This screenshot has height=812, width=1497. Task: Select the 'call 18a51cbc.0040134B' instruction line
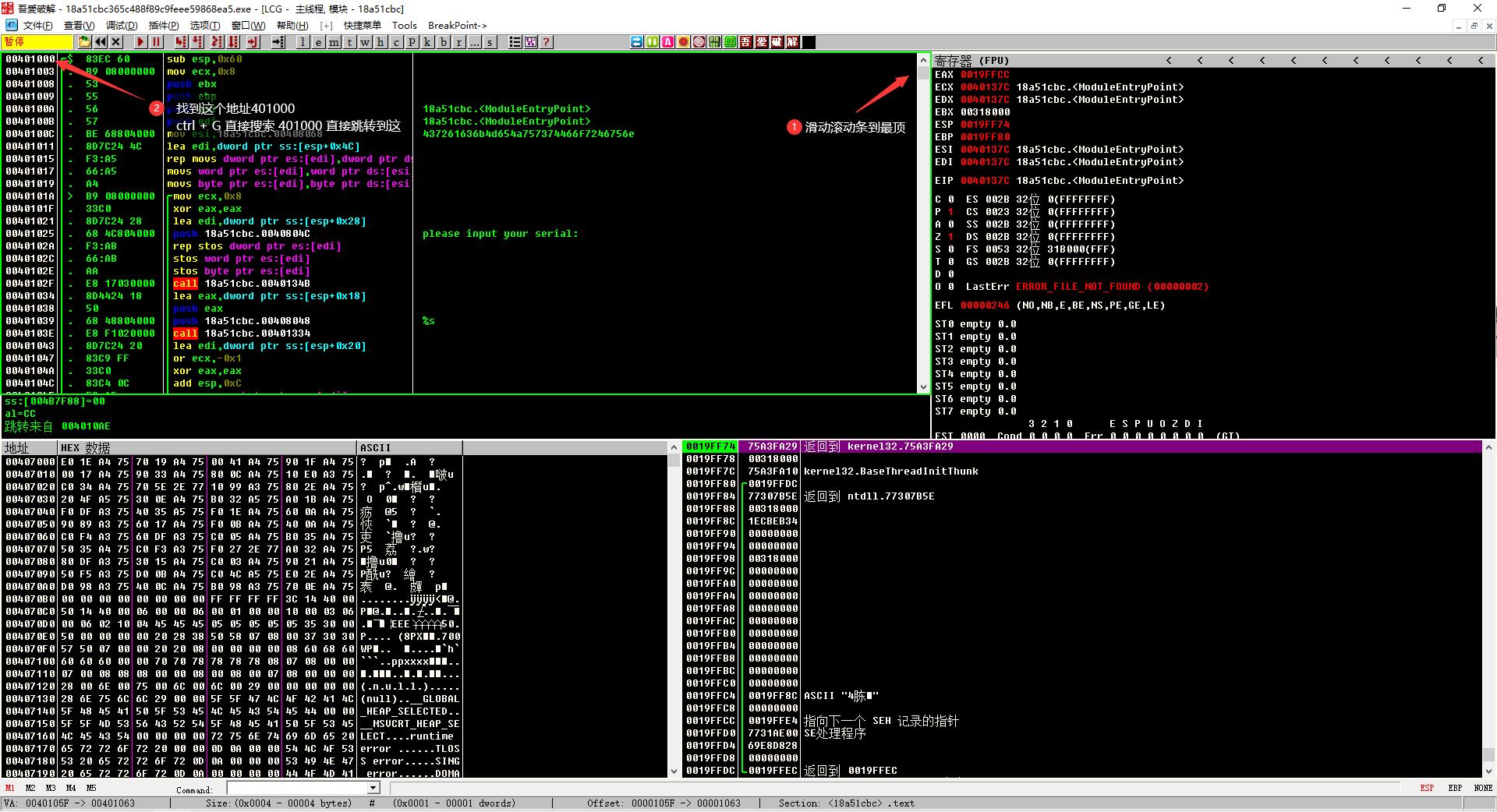242,284
